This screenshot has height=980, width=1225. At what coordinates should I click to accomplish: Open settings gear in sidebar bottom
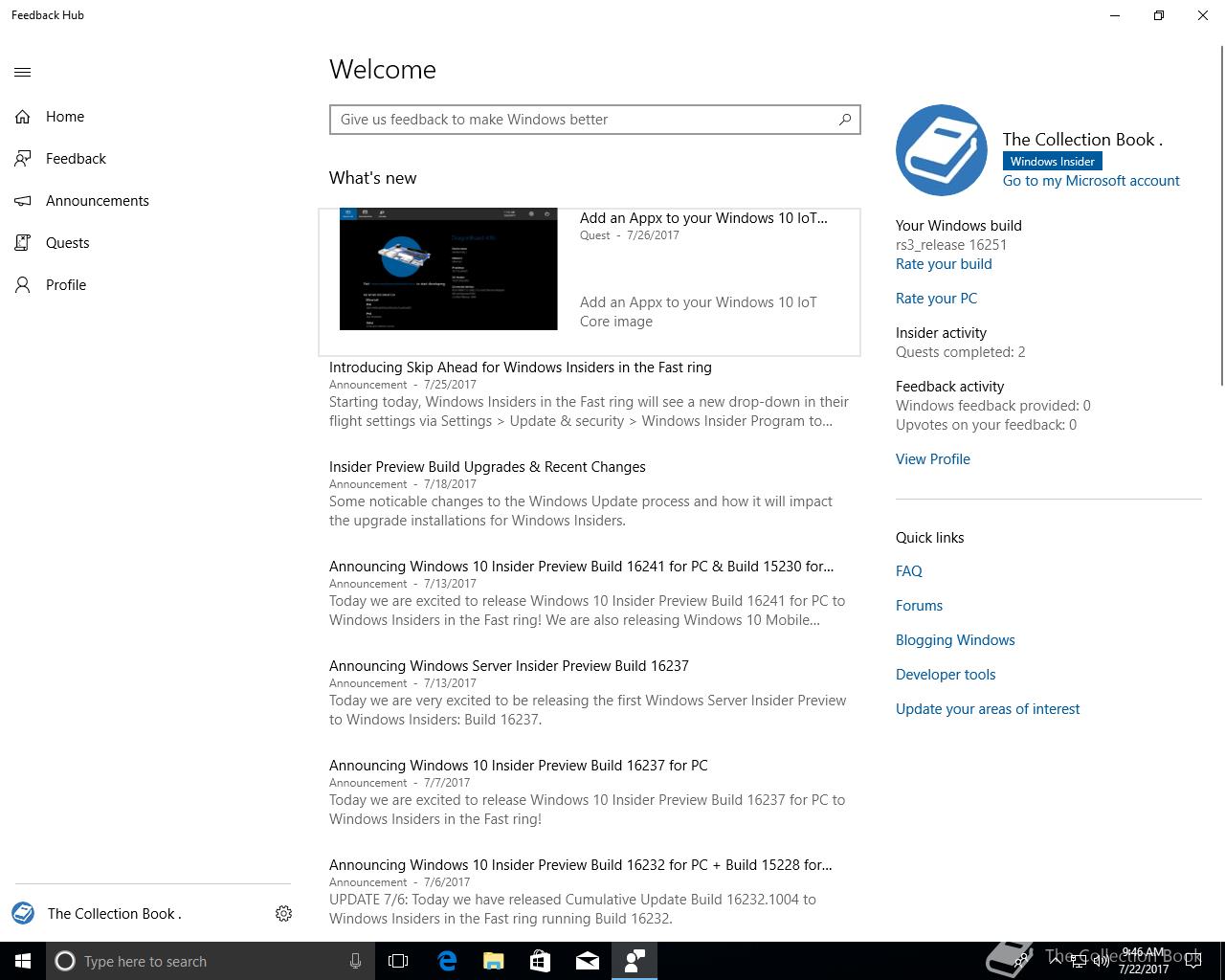click(x=283, y=914)
